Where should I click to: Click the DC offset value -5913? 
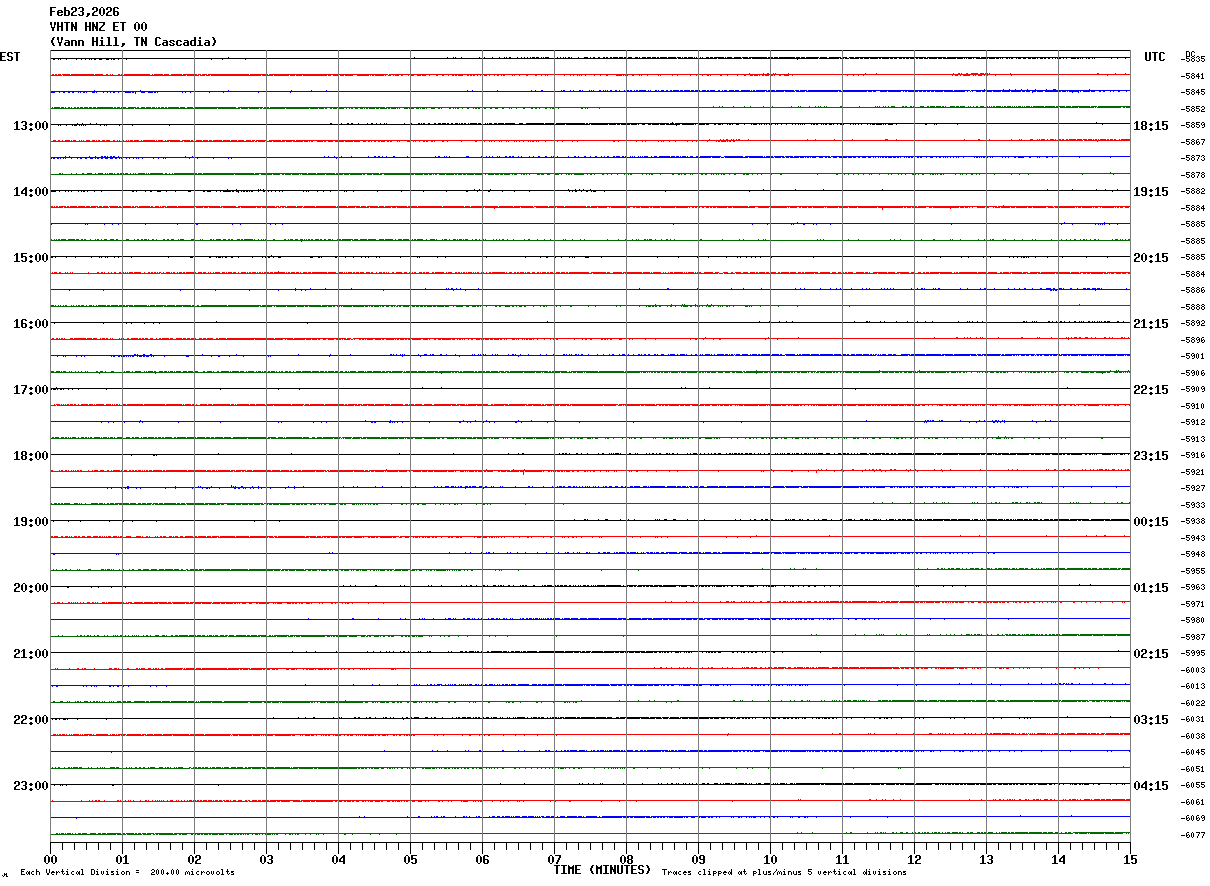(x=1193, y=439)
